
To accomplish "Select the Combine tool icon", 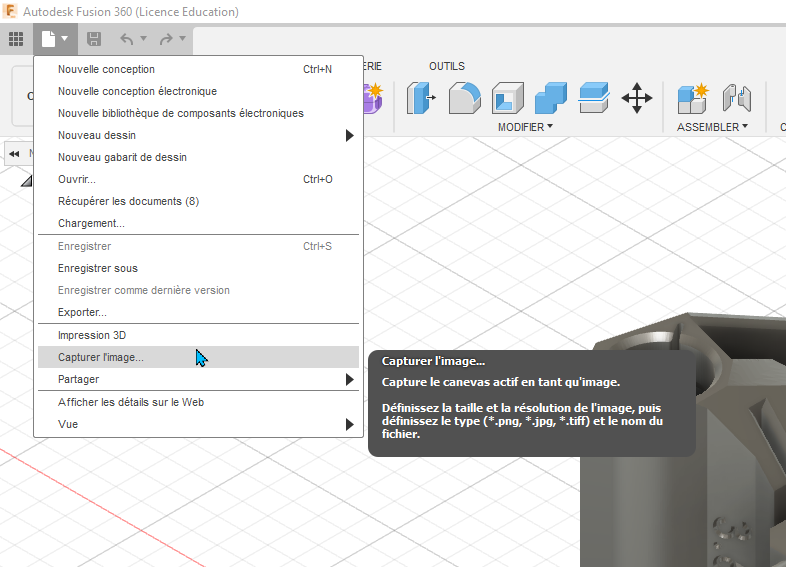I will [551, 98].
